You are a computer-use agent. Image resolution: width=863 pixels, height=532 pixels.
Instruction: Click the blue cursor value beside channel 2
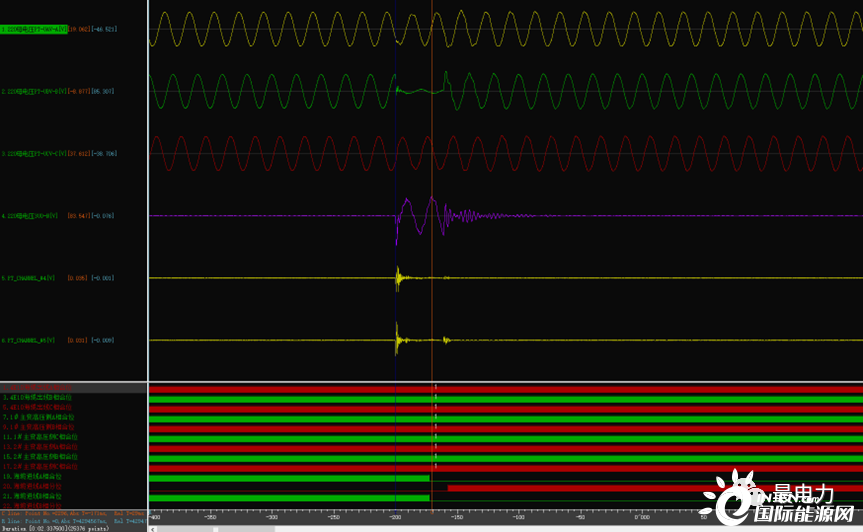tap(103, 91)
